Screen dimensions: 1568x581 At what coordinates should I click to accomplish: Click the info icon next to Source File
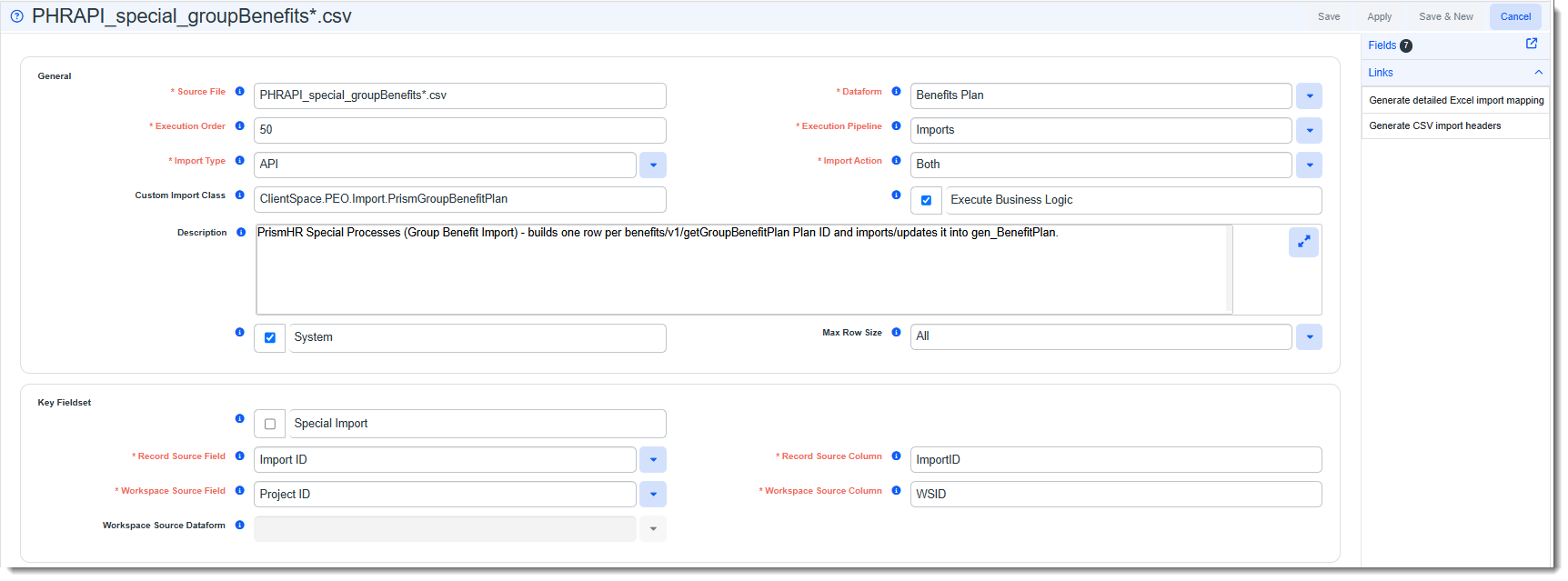tap(240, 91)
